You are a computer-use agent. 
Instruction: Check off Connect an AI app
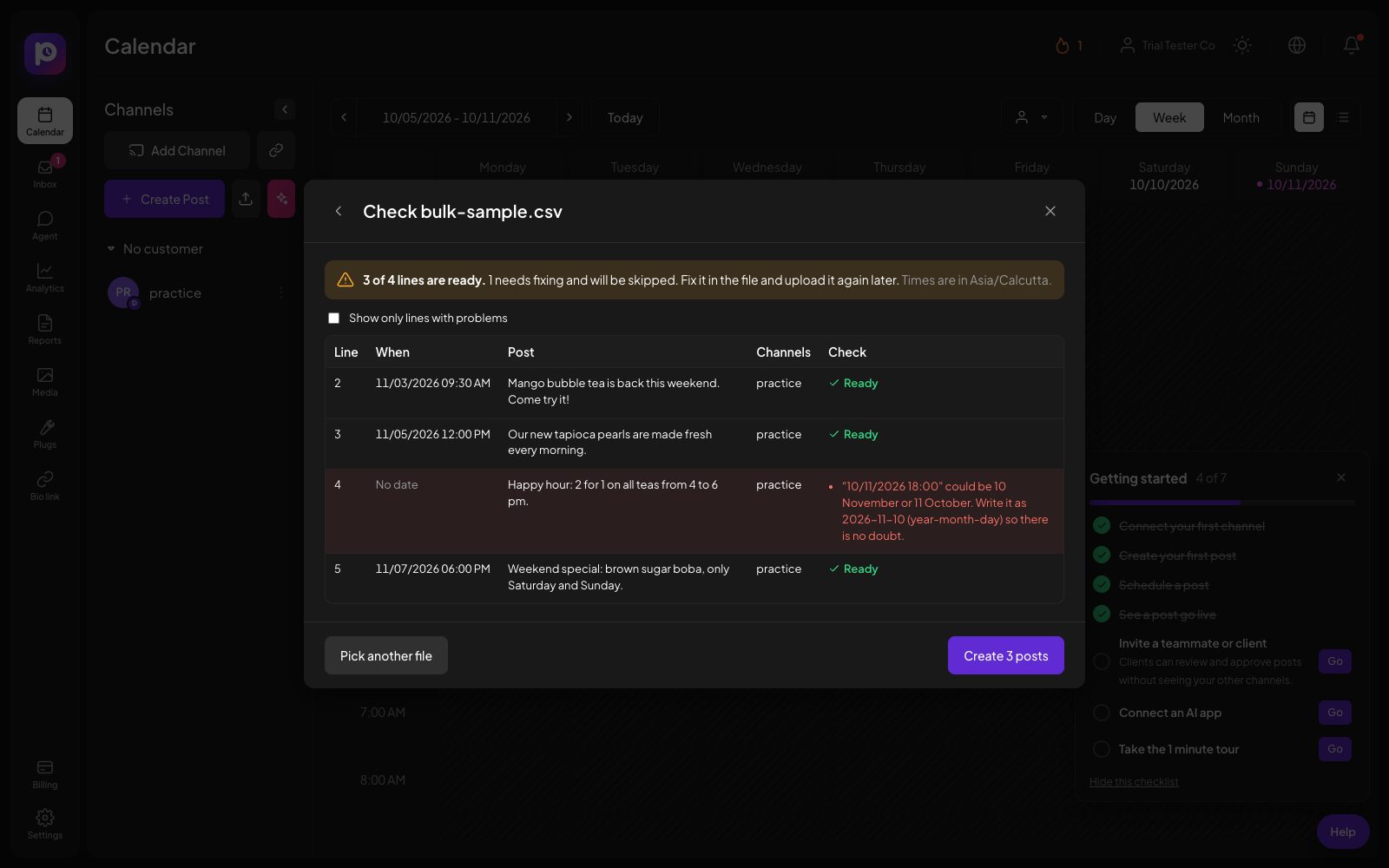[x=1102, y=713]
